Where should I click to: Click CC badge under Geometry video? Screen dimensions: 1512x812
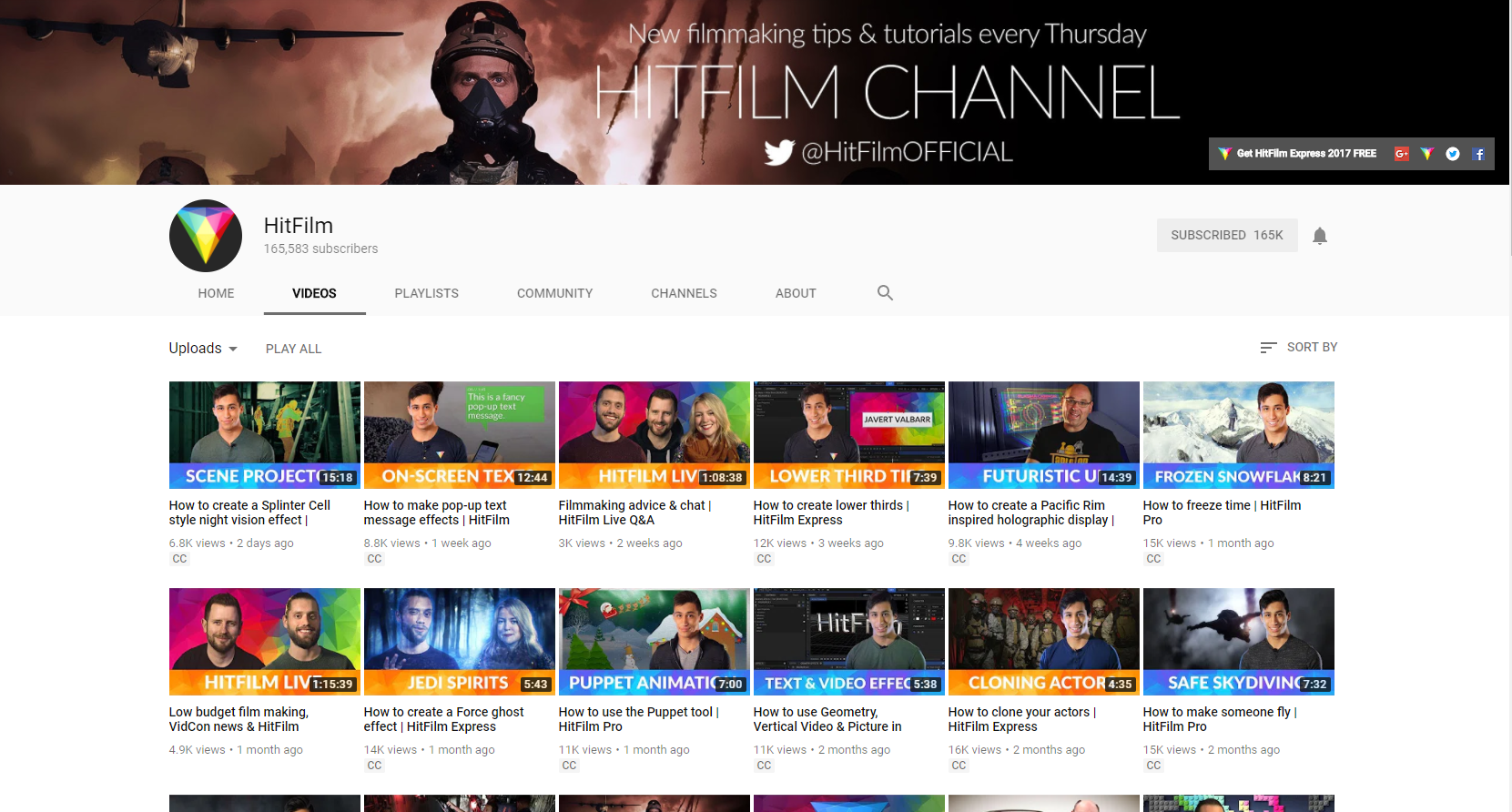[764, 766]
